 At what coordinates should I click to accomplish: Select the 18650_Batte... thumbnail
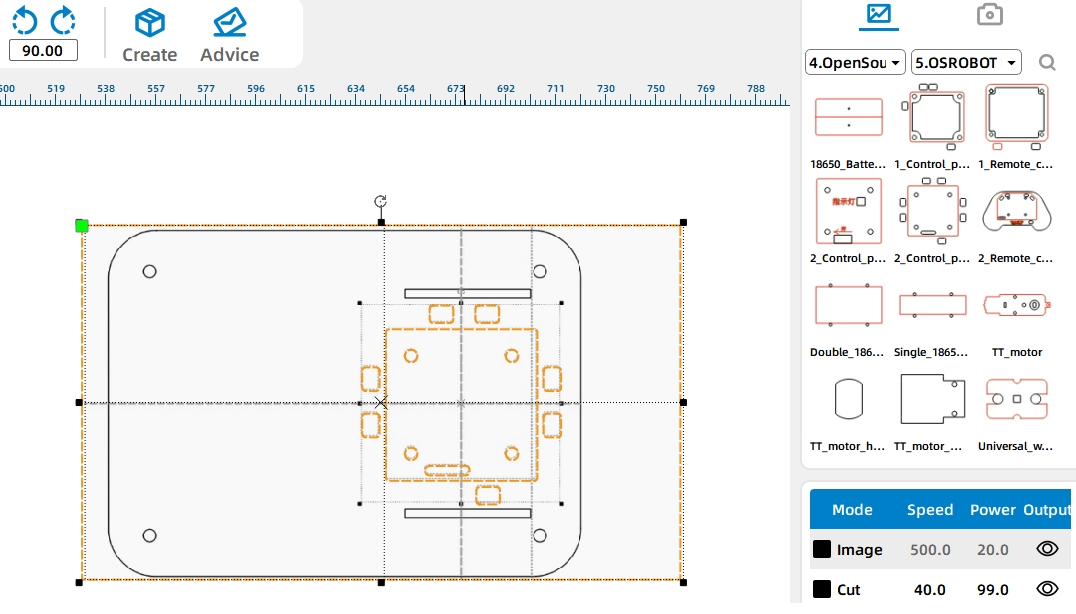[x=848, y=117]
